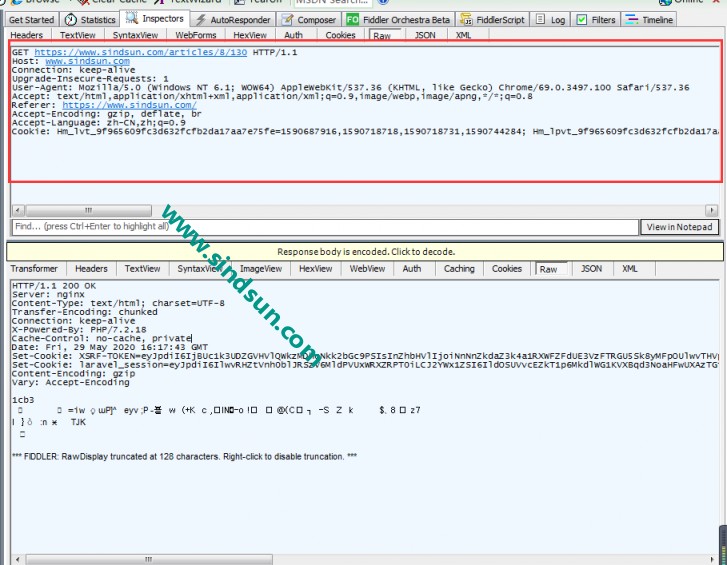This screenshot has width=727, height=565.
Task: Click response pane horizontal scrollbar thumb
Action: coord(148,559)
